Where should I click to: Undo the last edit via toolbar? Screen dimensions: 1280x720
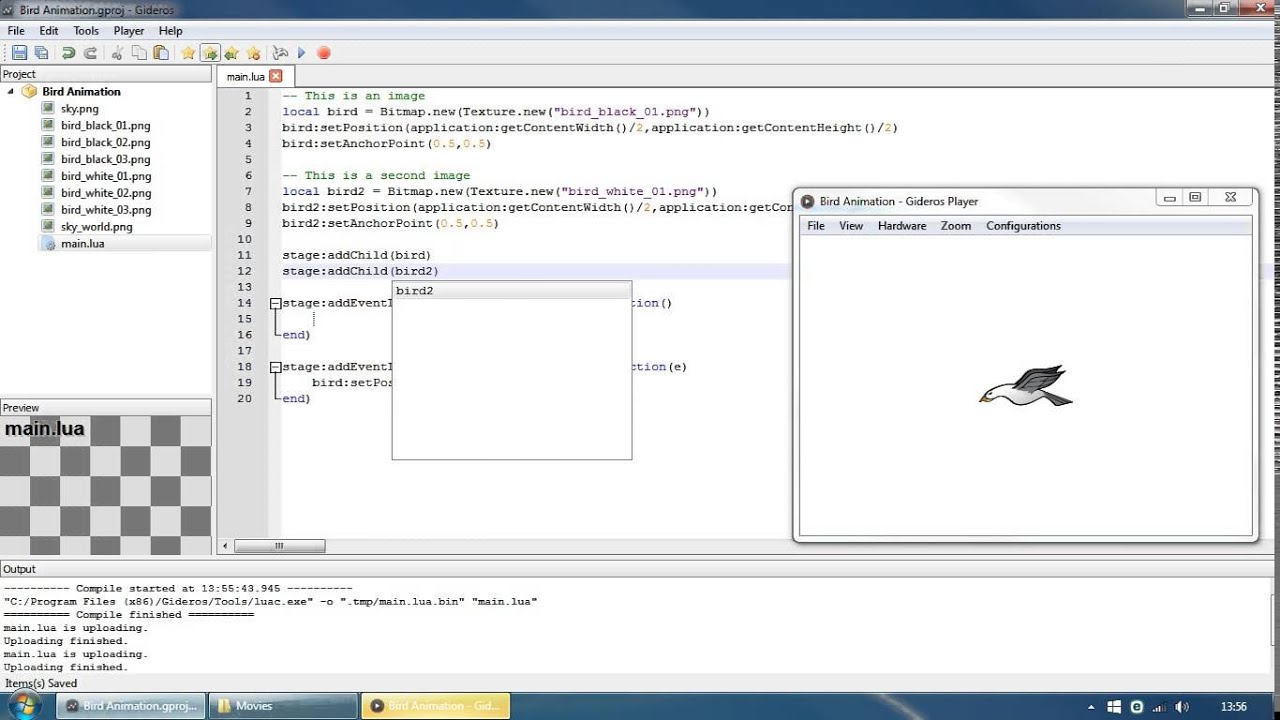click(x=68, y=53)
